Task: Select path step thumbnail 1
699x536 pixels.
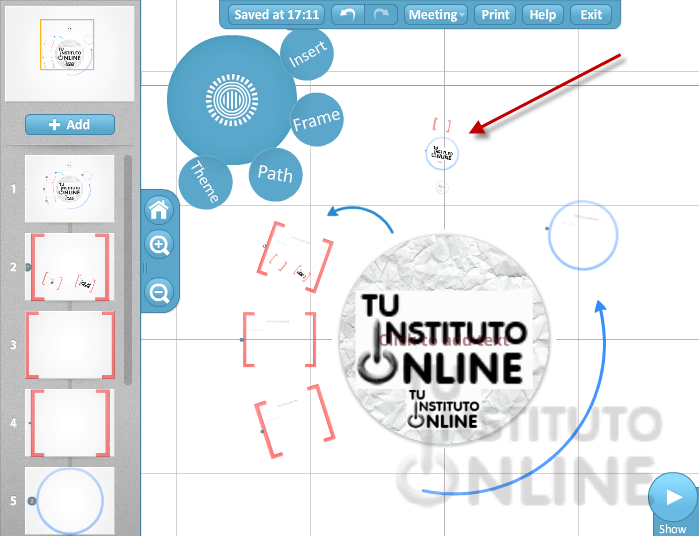Action: [x=70, y=189]
